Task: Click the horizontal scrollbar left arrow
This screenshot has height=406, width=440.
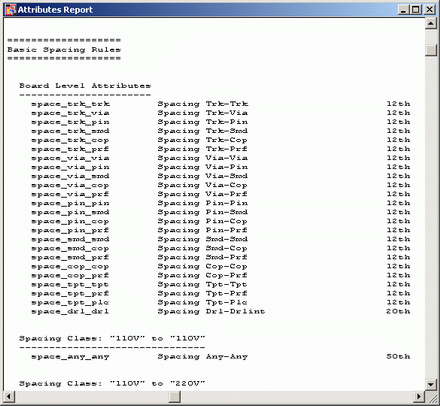Action: coord(9,396)
